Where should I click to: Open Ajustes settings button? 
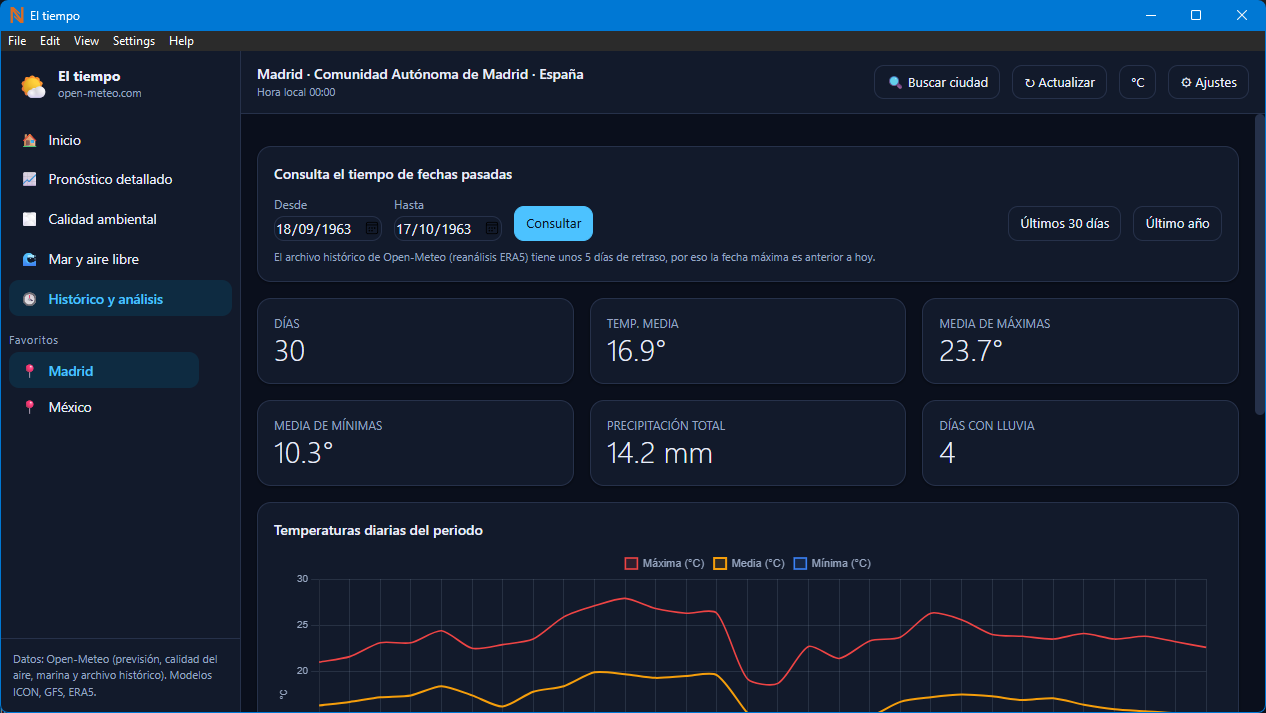tap(1208, 83)
